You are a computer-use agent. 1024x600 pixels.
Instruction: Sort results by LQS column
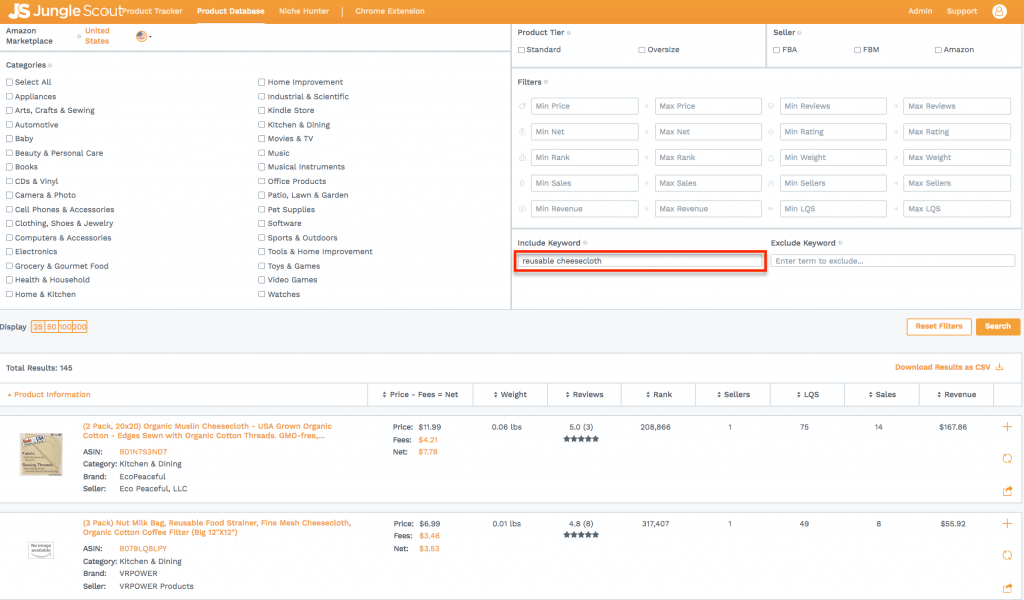(x=808, y=394)
